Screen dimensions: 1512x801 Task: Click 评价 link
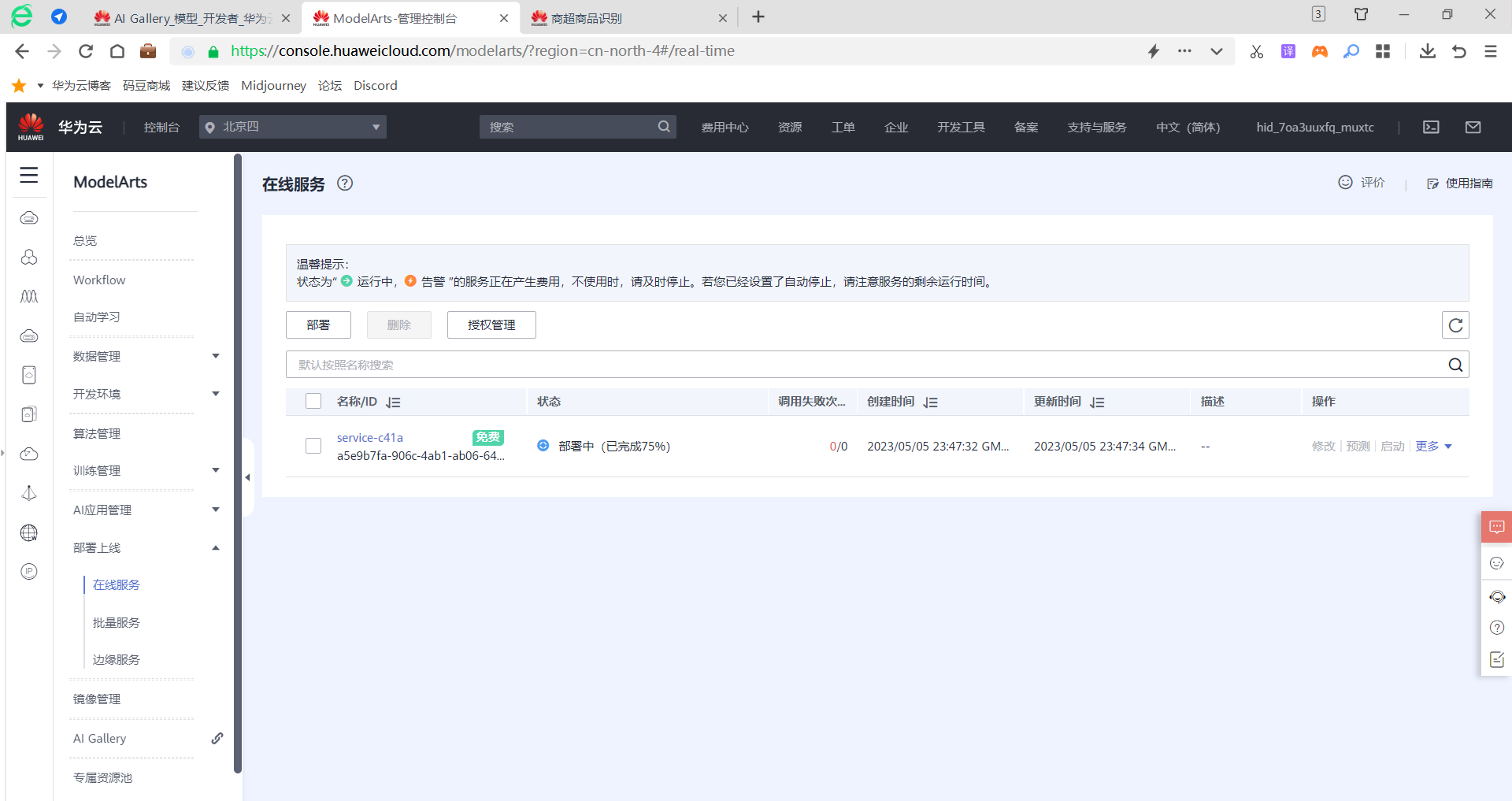pos(1362,182)
